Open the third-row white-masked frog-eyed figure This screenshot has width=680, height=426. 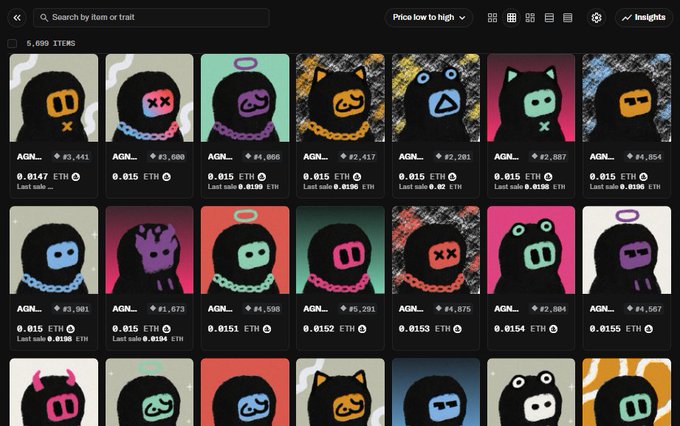pyautogui.click(x=531, y=392)
